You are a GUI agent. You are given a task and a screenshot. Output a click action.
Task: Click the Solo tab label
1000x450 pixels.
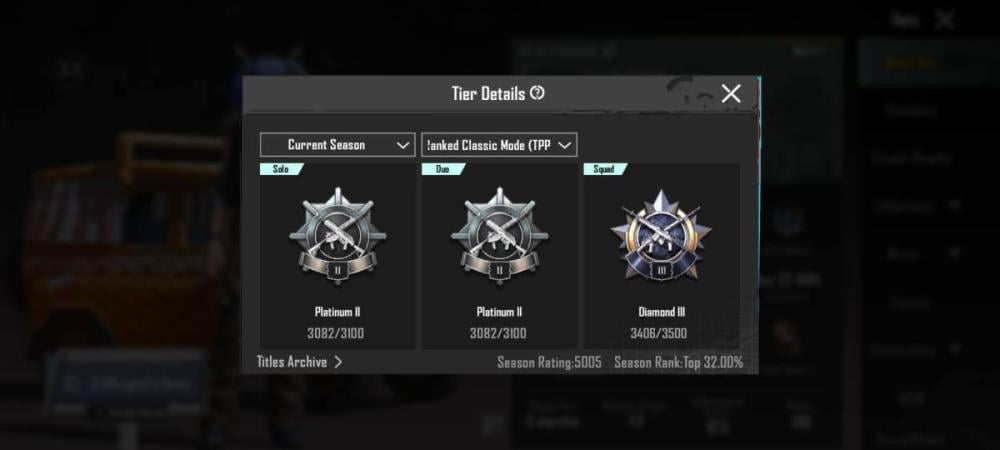pos(281,169)
